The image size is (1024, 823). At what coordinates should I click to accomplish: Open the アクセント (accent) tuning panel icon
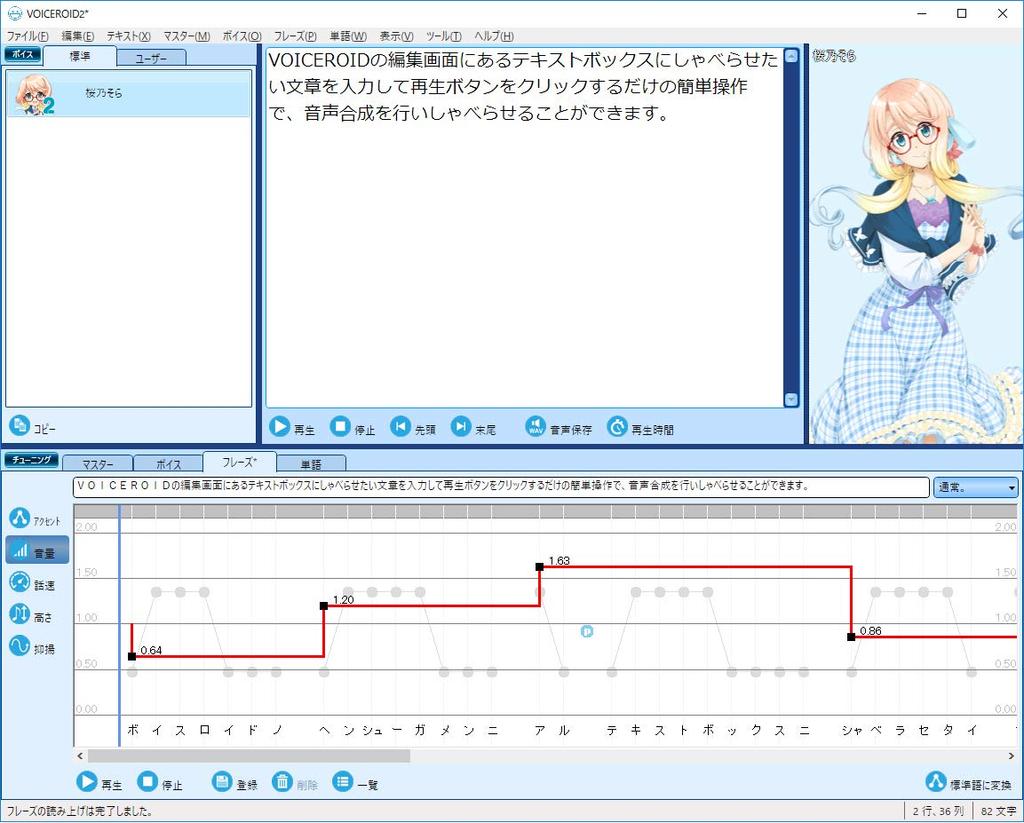(22, 517)
